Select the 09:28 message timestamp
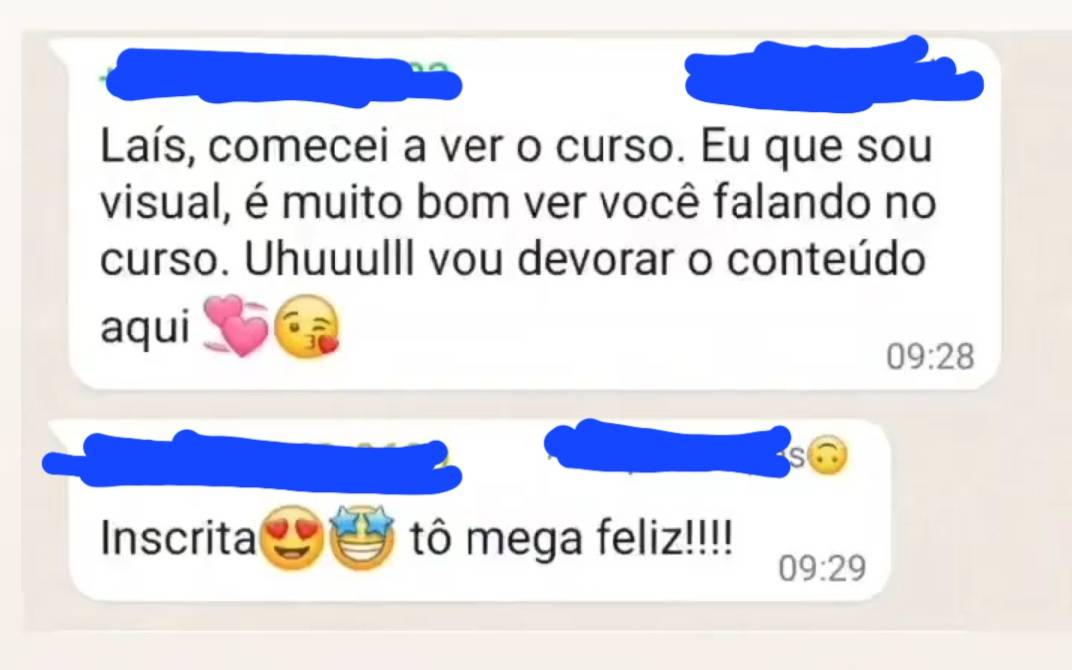The image size is (1072, 670). [930, 357]
